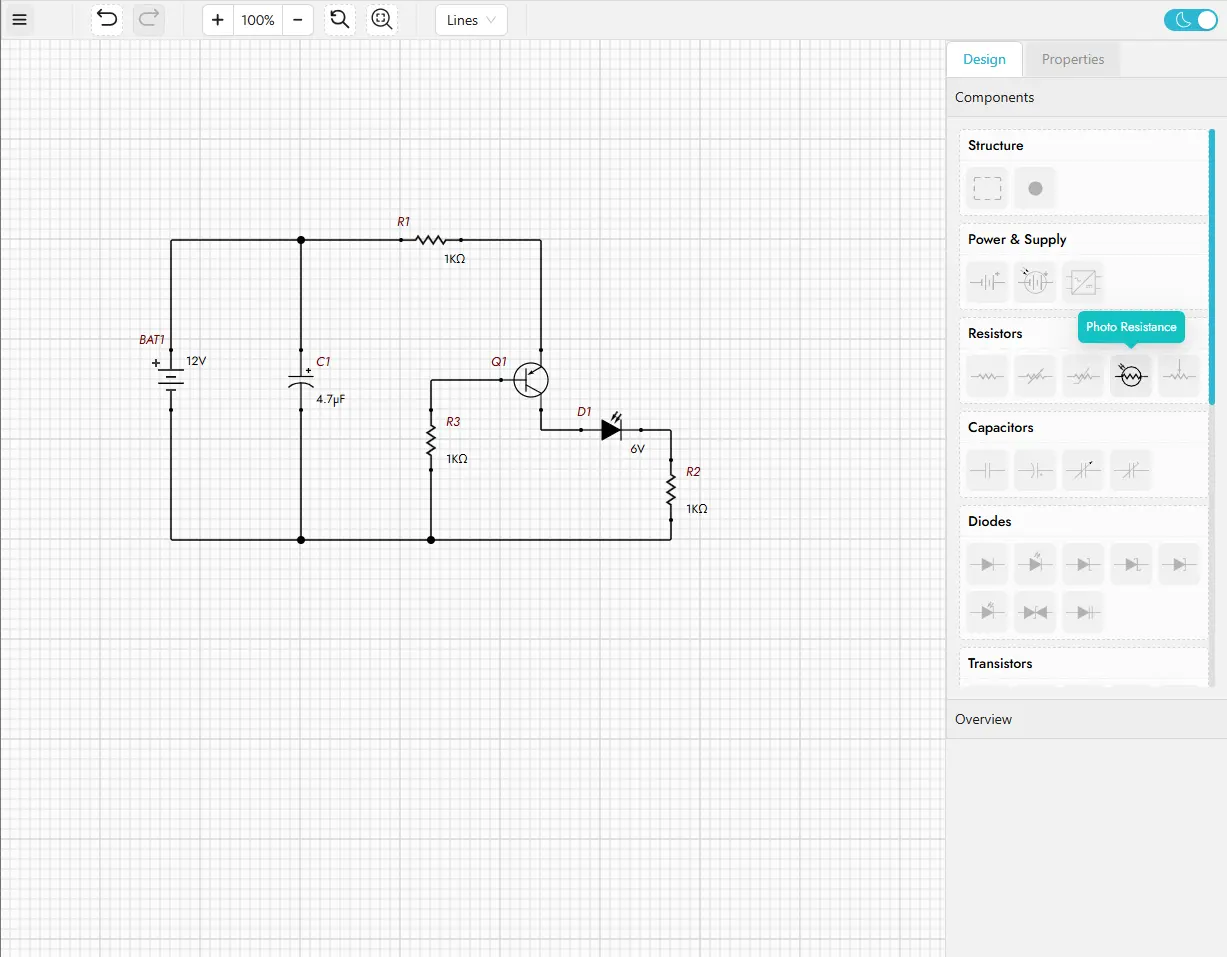The height and width of the screenshot is (957, 1227).
Task: Click the BAT1 designator label
Action: pos(152,340)
